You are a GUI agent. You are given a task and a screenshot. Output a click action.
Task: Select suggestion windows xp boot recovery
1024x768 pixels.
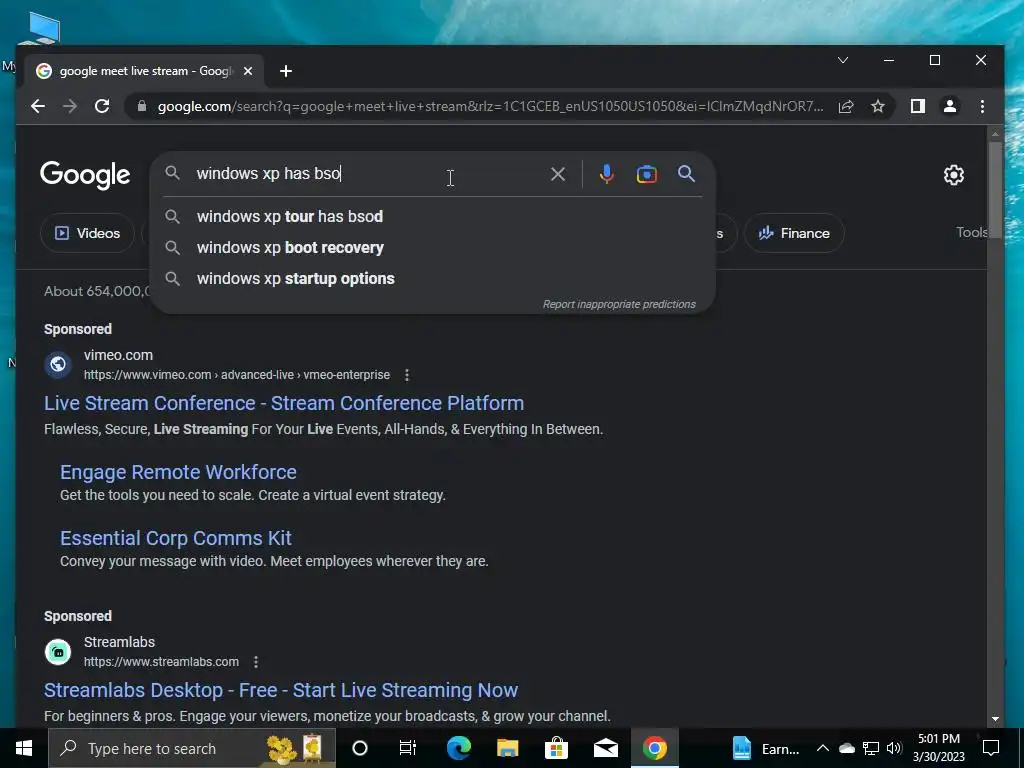click(x=432, y=248)
